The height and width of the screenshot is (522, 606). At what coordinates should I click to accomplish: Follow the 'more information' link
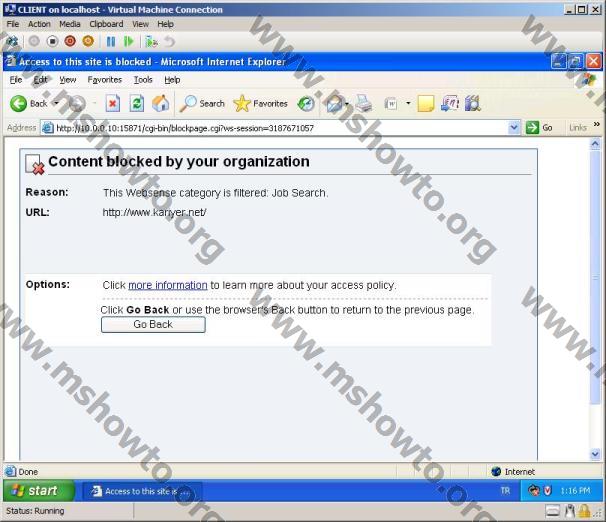click(x=168, y=285)
